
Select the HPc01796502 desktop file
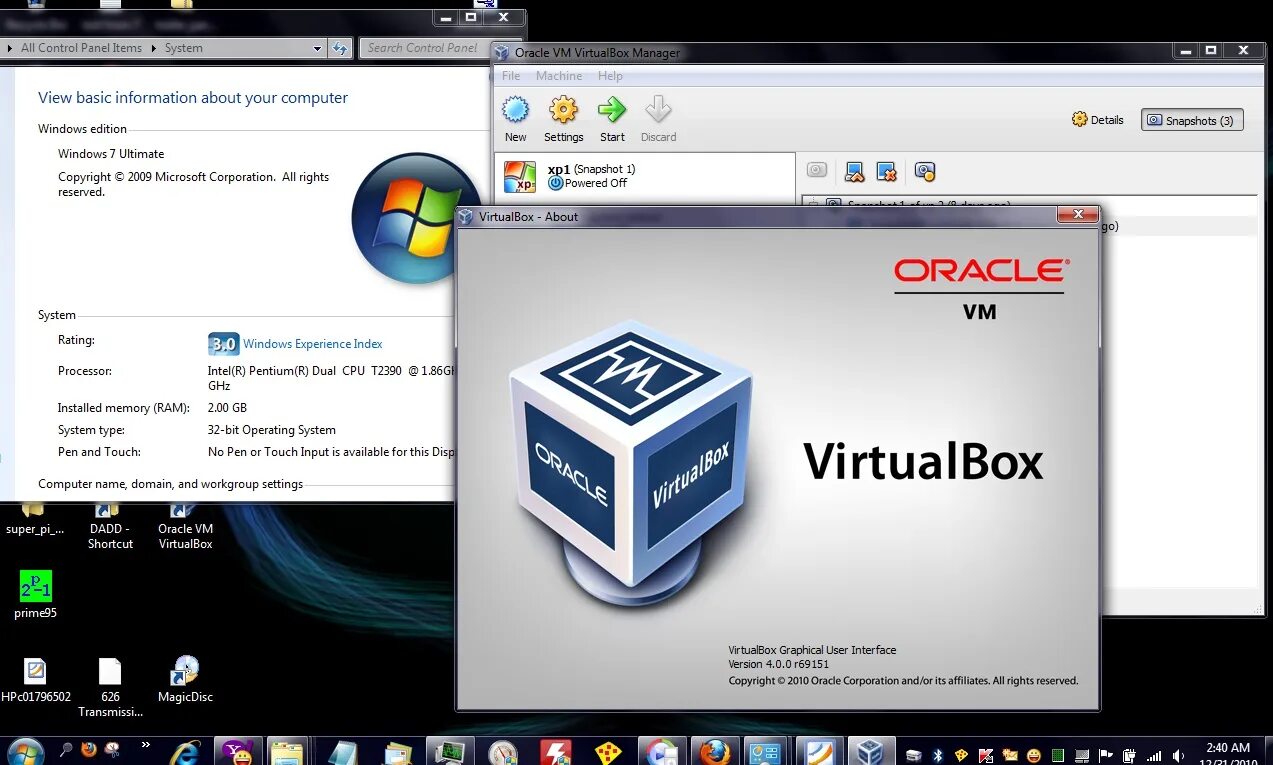pyautogui.click(x=35, y=680)
